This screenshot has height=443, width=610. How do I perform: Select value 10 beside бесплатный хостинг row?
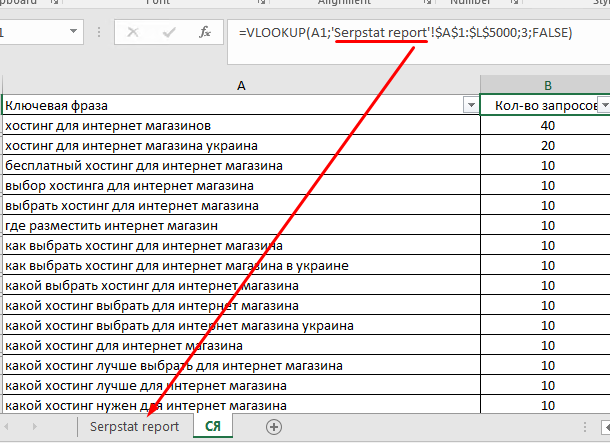pyautogui.click(x=547, y=165)
